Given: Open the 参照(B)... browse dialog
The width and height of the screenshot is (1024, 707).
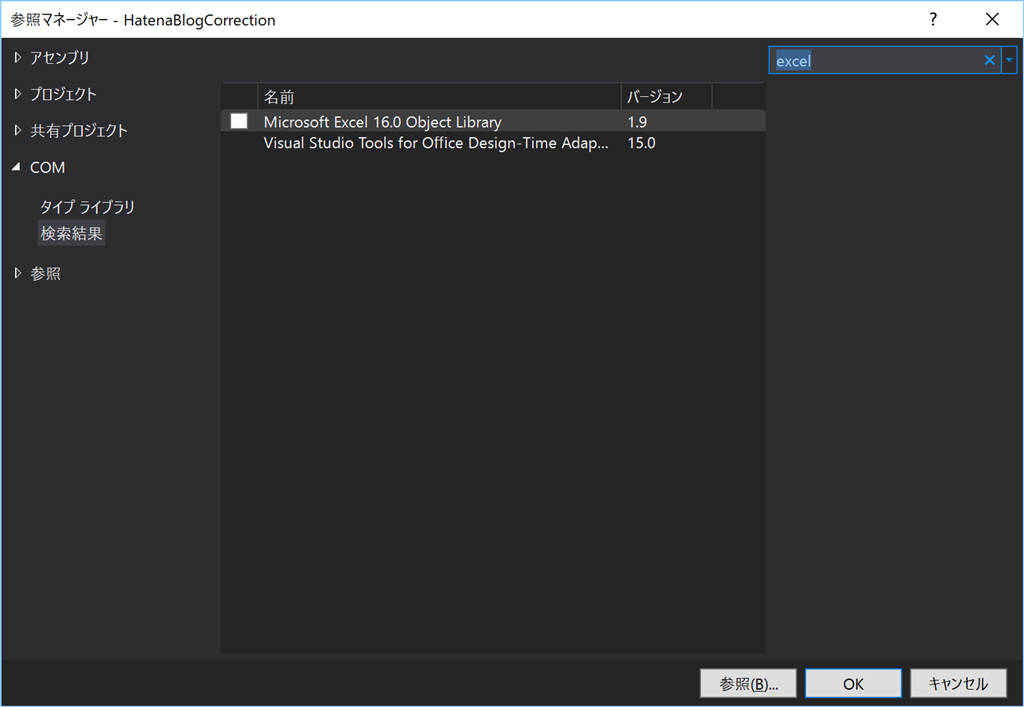Looking at the screenshot, I should click(x=747, y=683).
